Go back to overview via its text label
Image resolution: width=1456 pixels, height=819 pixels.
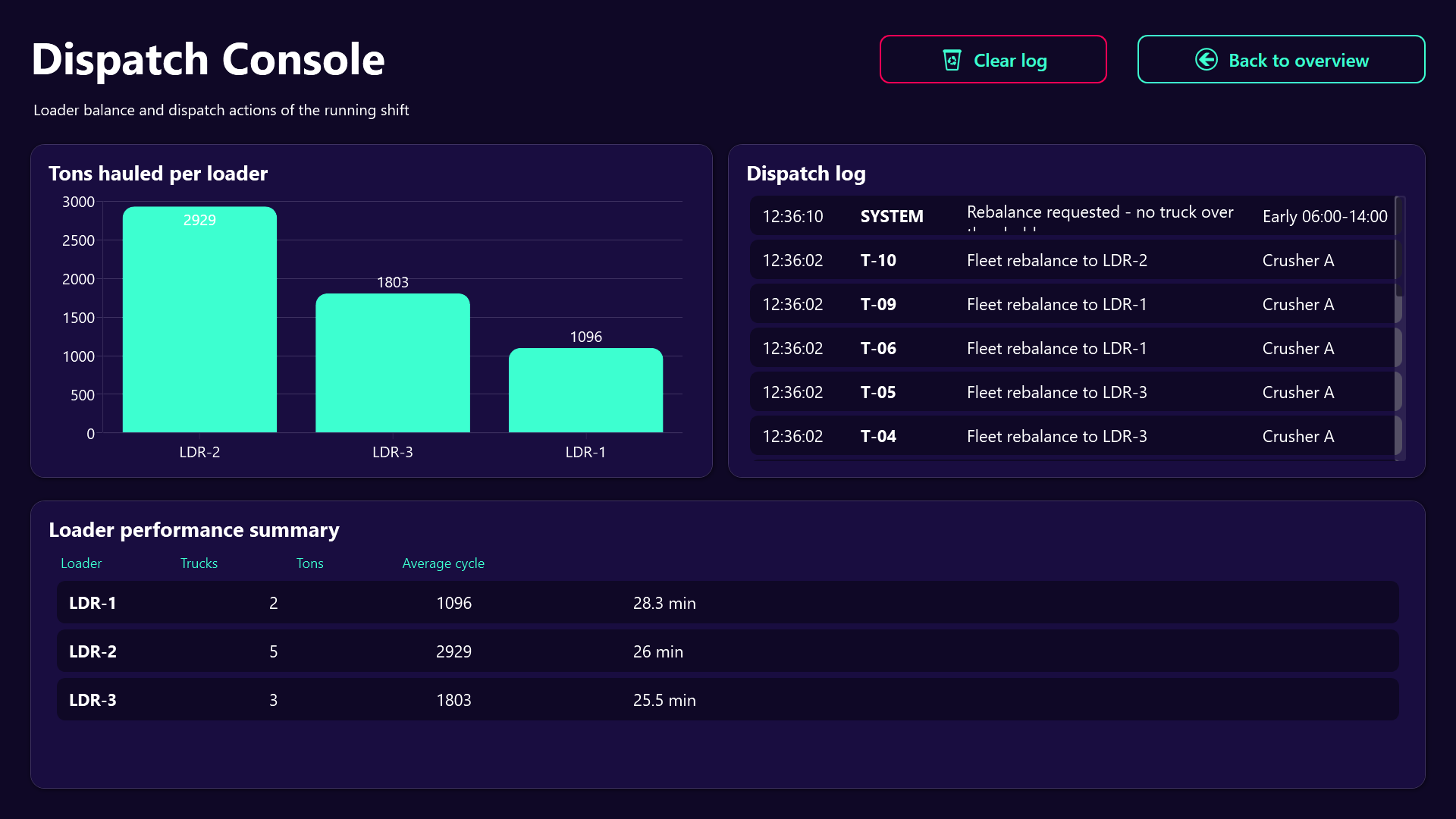(1298, 61)
